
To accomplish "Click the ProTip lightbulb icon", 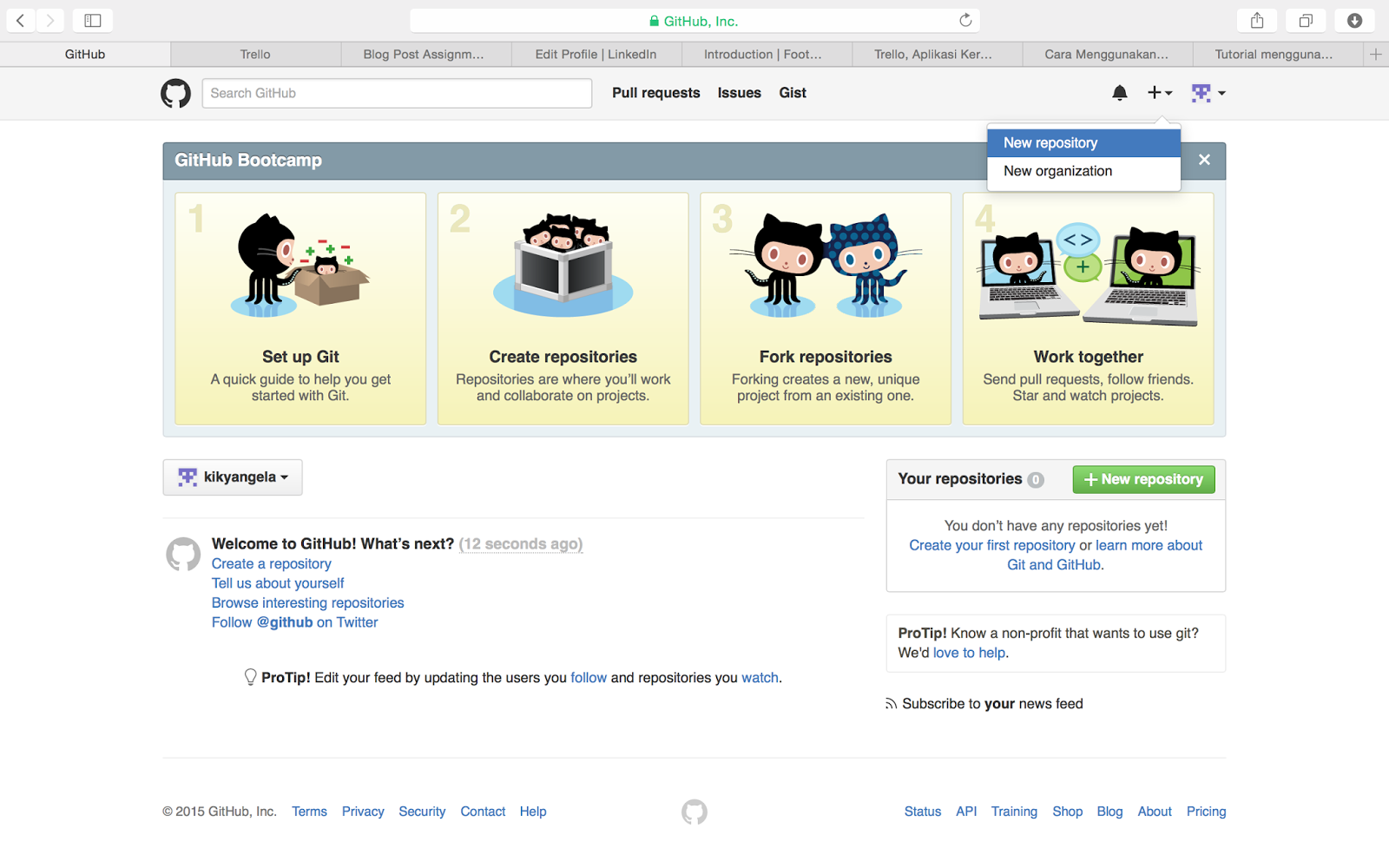I will (x=251, y=676).
